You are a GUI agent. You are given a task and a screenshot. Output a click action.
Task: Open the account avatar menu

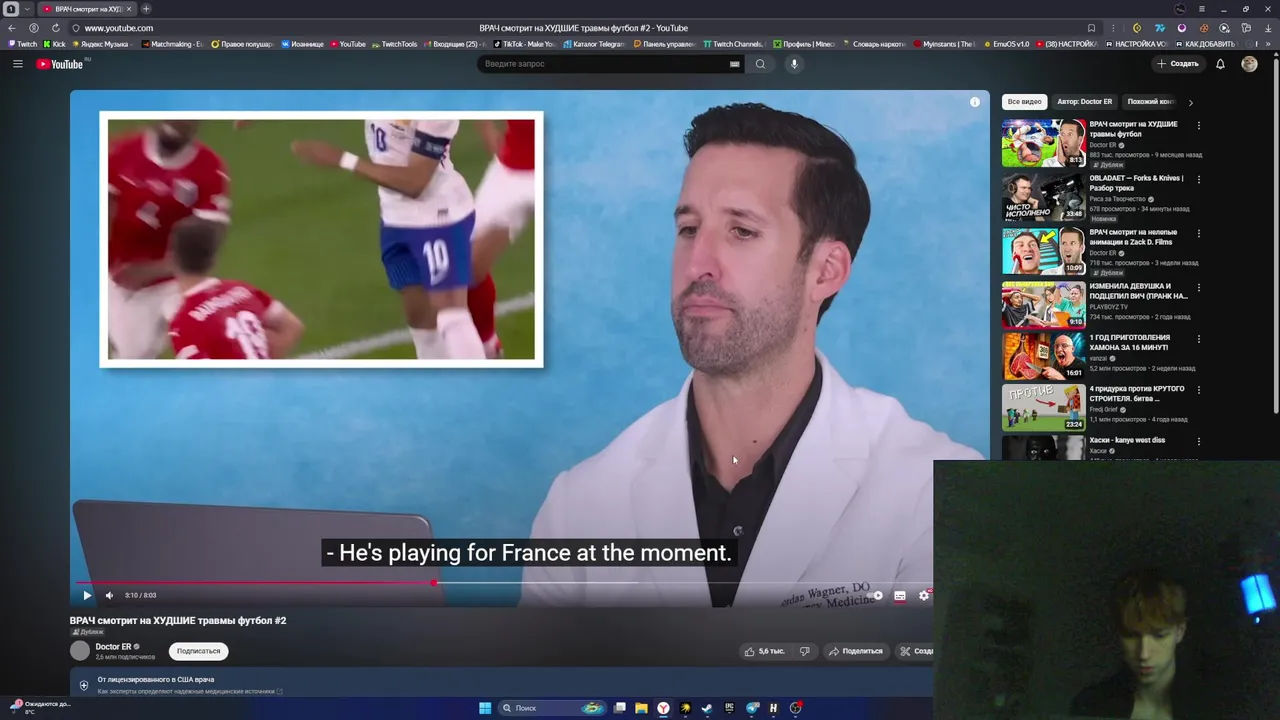pyautogui.click(x=1249, y=64)
